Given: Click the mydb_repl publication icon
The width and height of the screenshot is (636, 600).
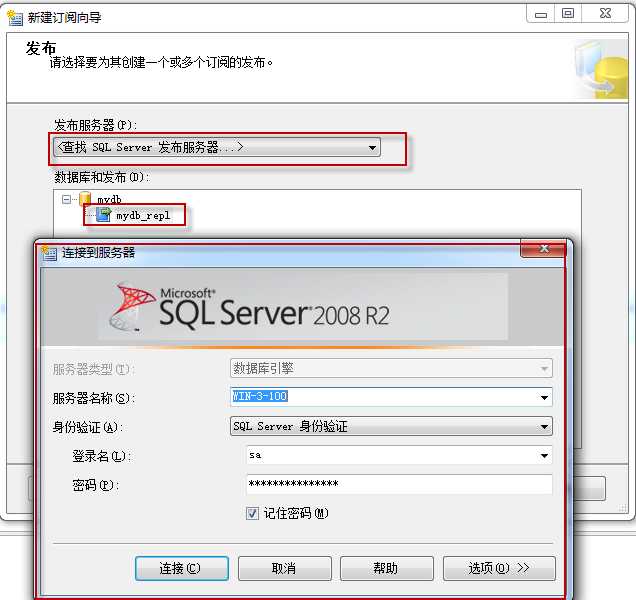Looking at the screenshot, I should (103, 215).
